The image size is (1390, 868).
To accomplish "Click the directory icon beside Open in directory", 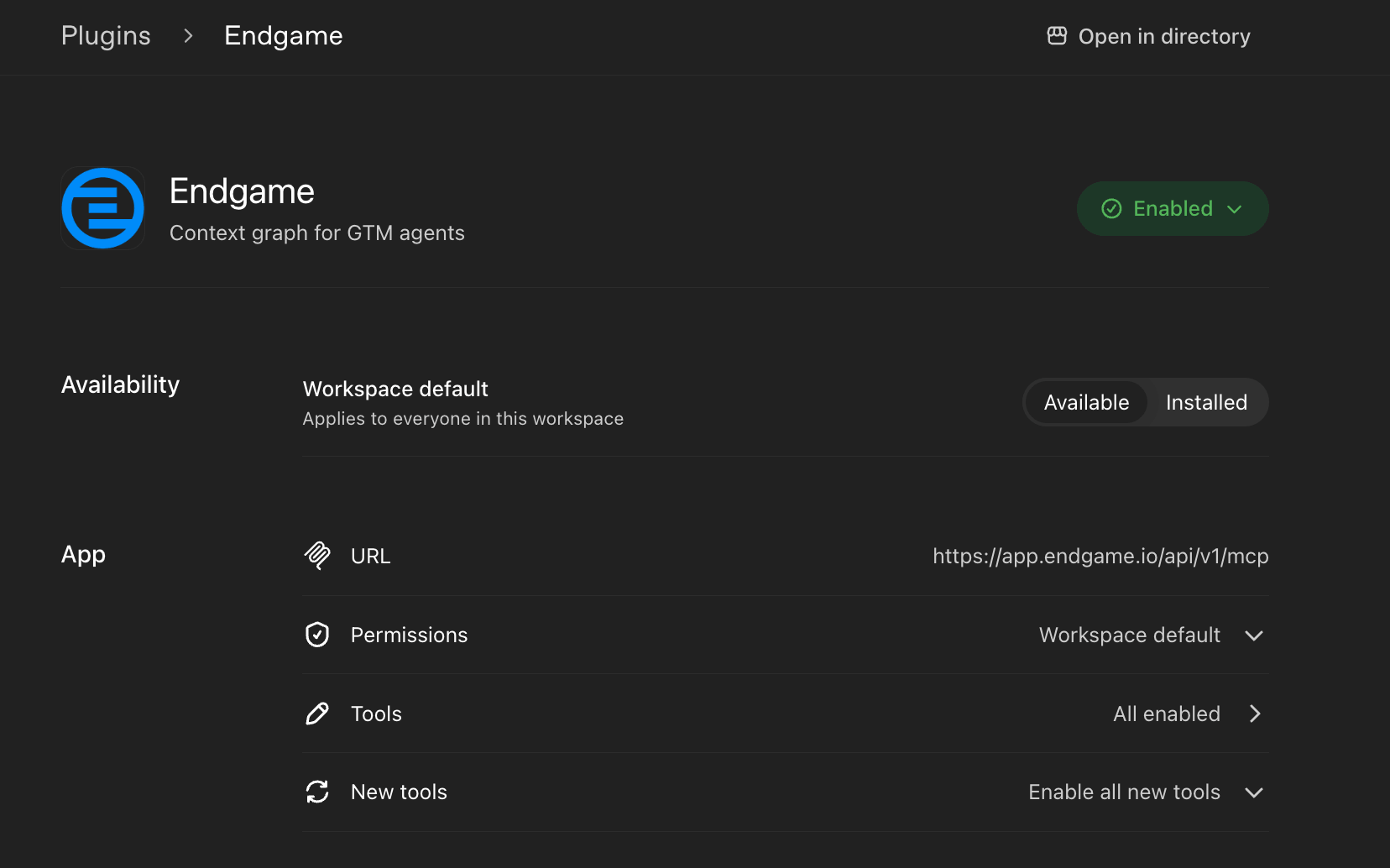I will click(x=1057, y=36).
